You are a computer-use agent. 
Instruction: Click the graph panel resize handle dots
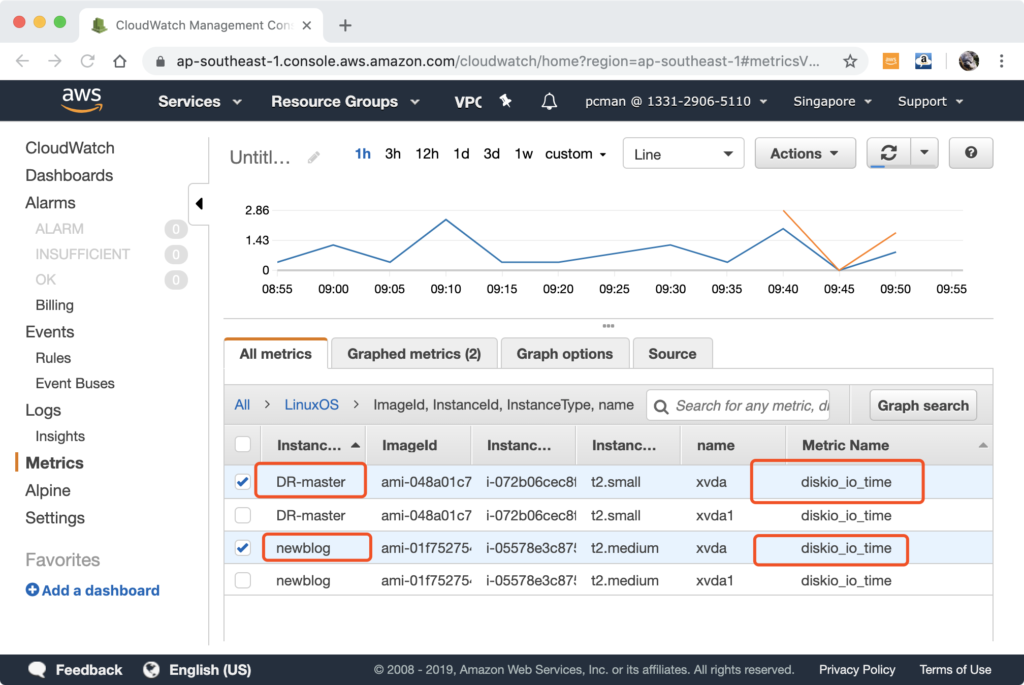coord(608,326)
